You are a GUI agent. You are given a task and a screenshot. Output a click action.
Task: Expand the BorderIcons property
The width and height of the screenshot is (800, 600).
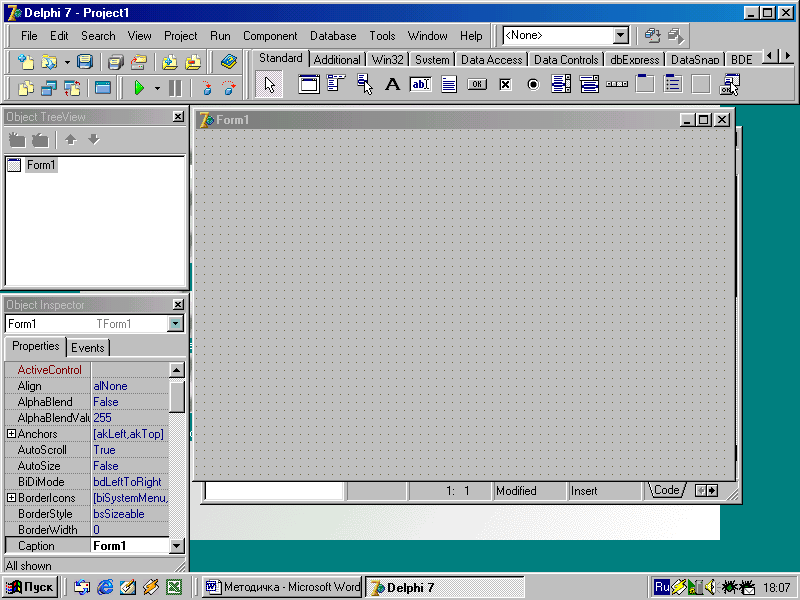coord(11,497)
